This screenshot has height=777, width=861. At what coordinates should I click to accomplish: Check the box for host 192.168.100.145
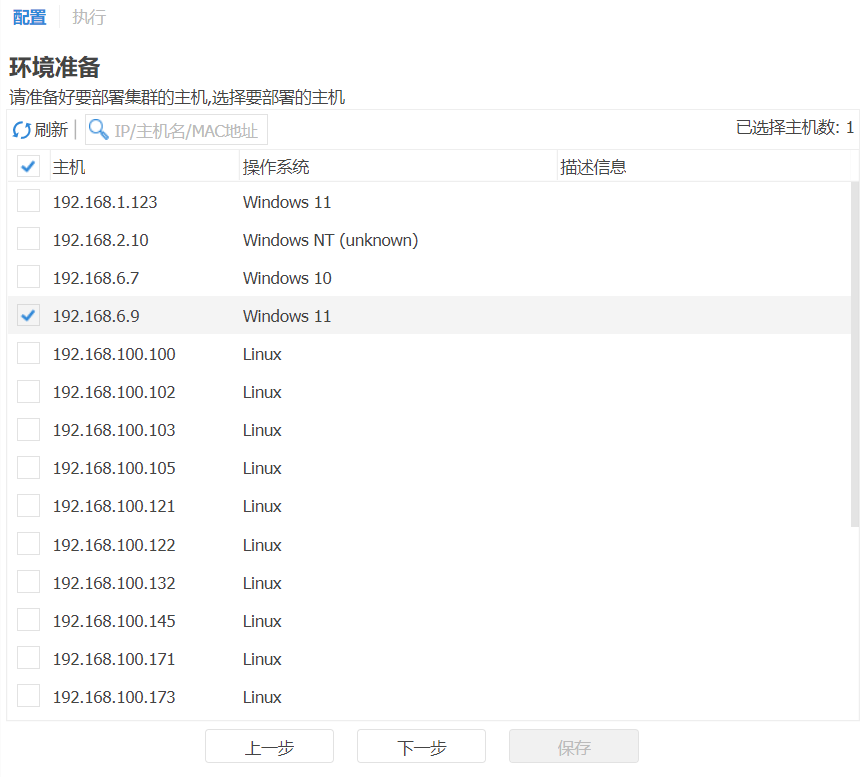coord(29,621)
